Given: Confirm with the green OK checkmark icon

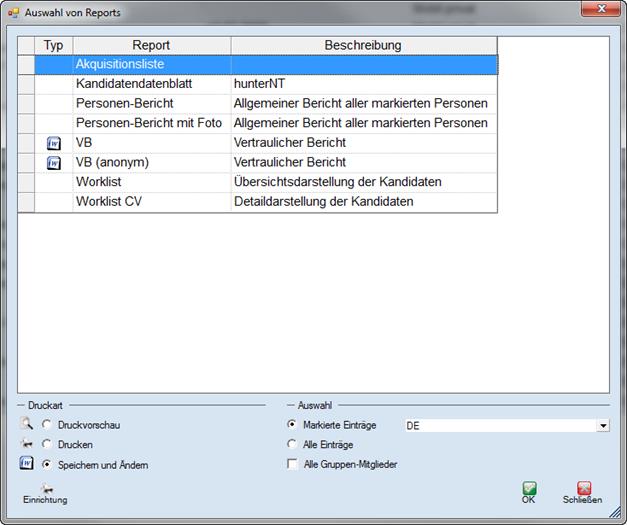Looking at the screenshot, I should click(x=529, y=488).
